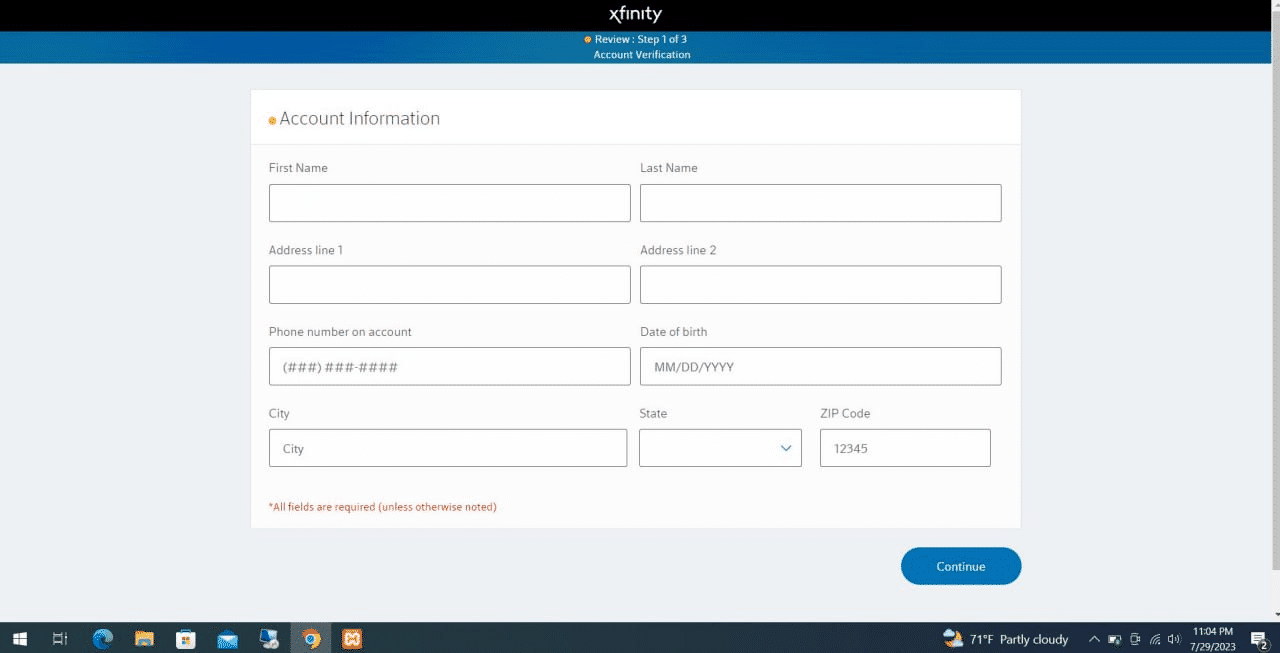
Task: Click the 'ZIP Code' label
Action: pos(845,413)
